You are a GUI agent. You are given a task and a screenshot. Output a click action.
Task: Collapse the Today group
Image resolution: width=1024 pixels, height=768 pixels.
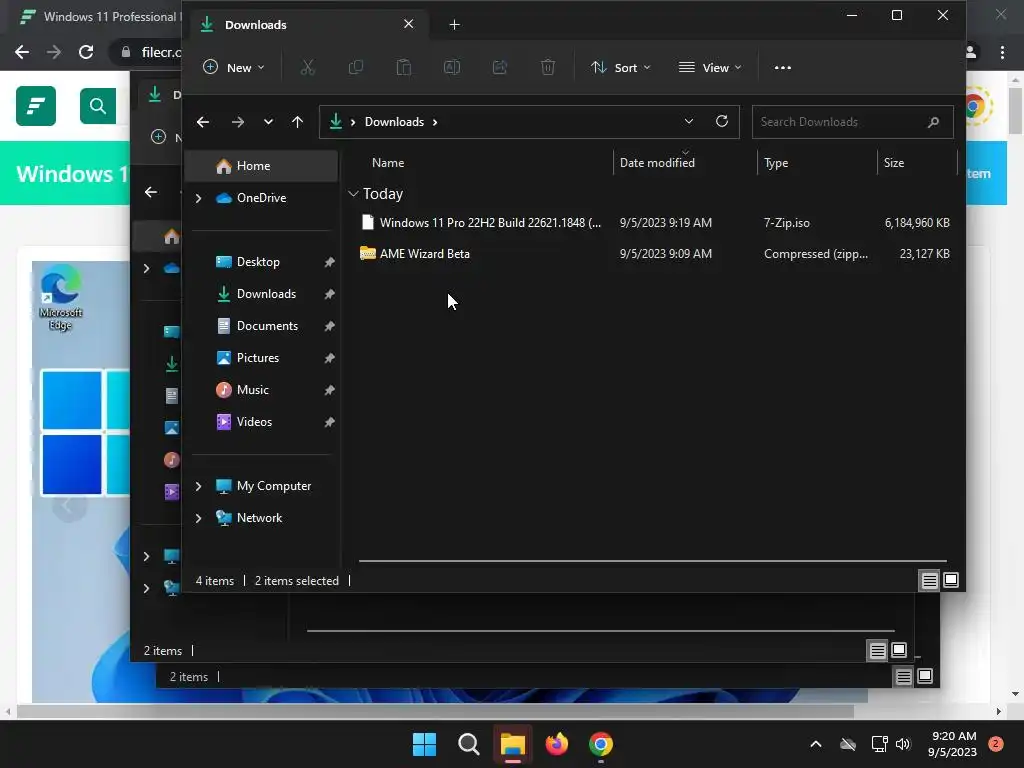click(x=353, y=194)
